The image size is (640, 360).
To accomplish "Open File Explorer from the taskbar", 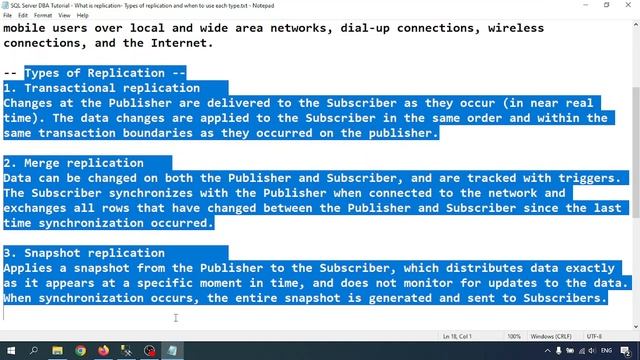I will [57, 351].
